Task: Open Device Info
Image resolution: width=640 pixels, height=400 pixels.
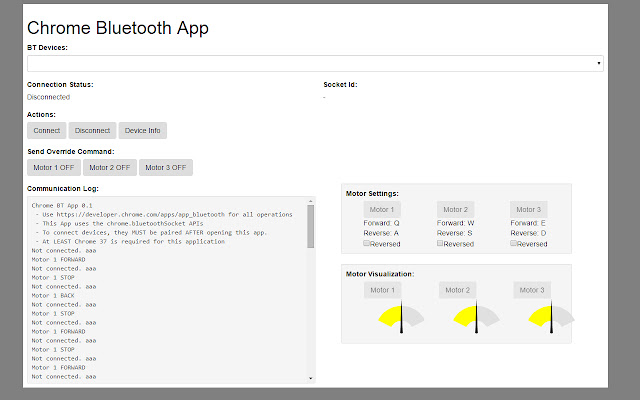Action: (142, 131)
